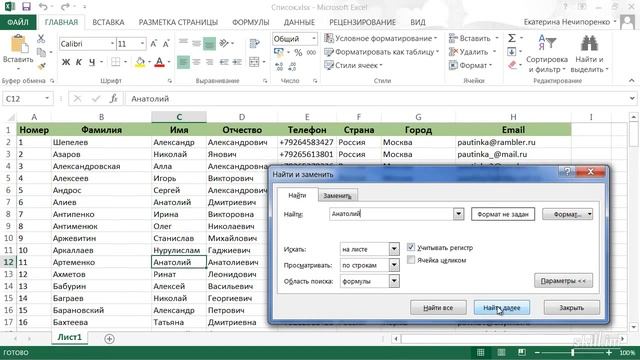This screenshot has height=360, width=640.
Task: Apply bold with the Ж button
Action: point(66,62)
